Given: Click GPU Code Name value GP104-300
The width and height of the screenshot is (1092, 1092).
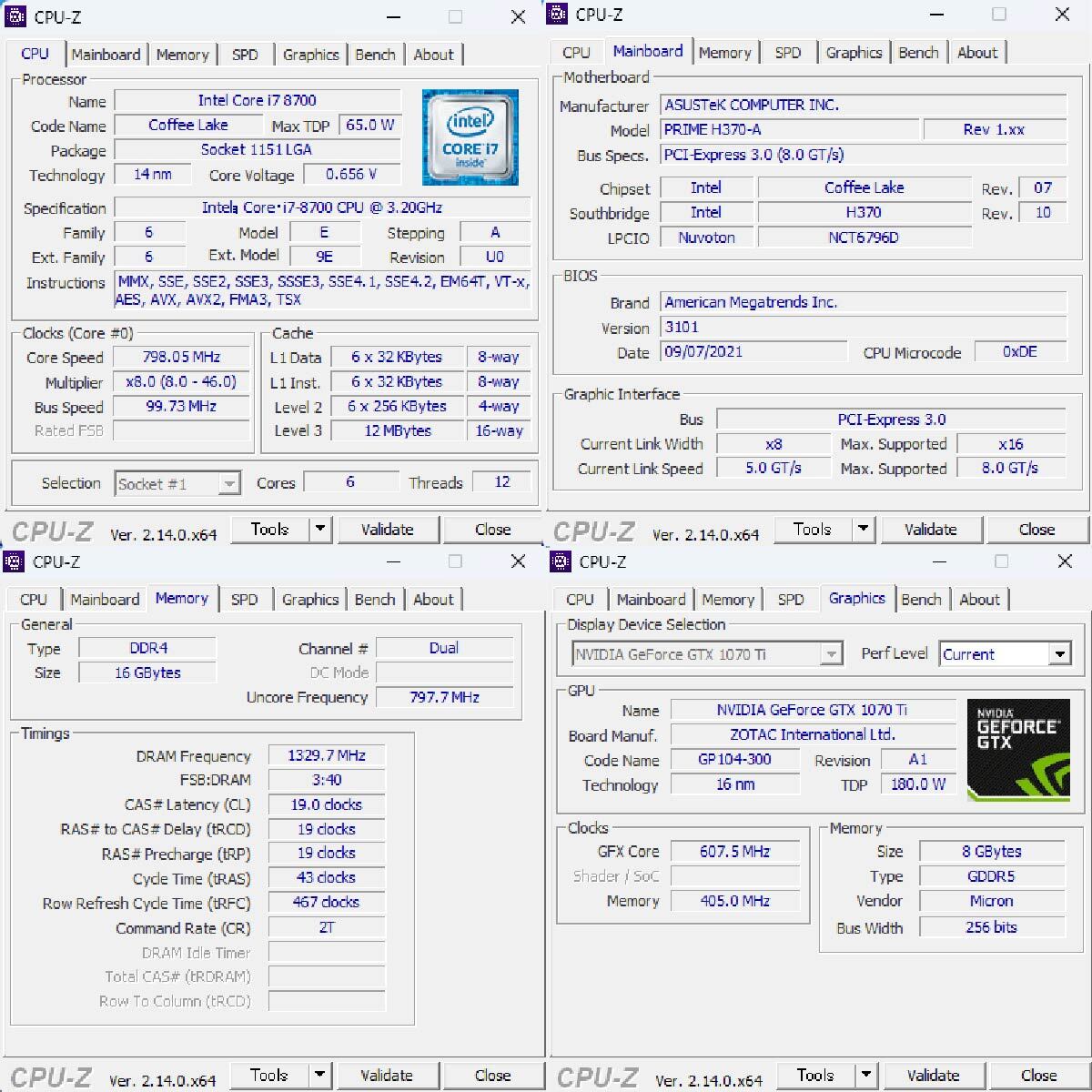Looking at the screenshot, I should coord(735,759).
